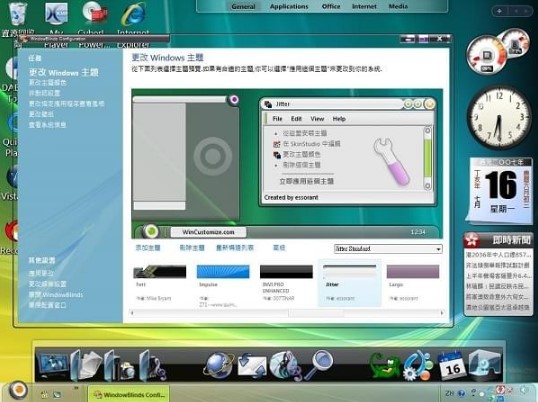Switch to the Media tab

[x=398, y=6]
